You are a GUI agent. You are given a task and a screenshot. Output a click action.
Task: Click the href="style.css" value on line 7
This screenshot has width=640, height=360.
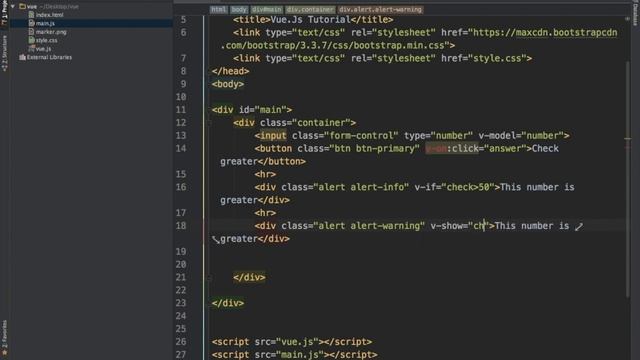pos(484,58)
